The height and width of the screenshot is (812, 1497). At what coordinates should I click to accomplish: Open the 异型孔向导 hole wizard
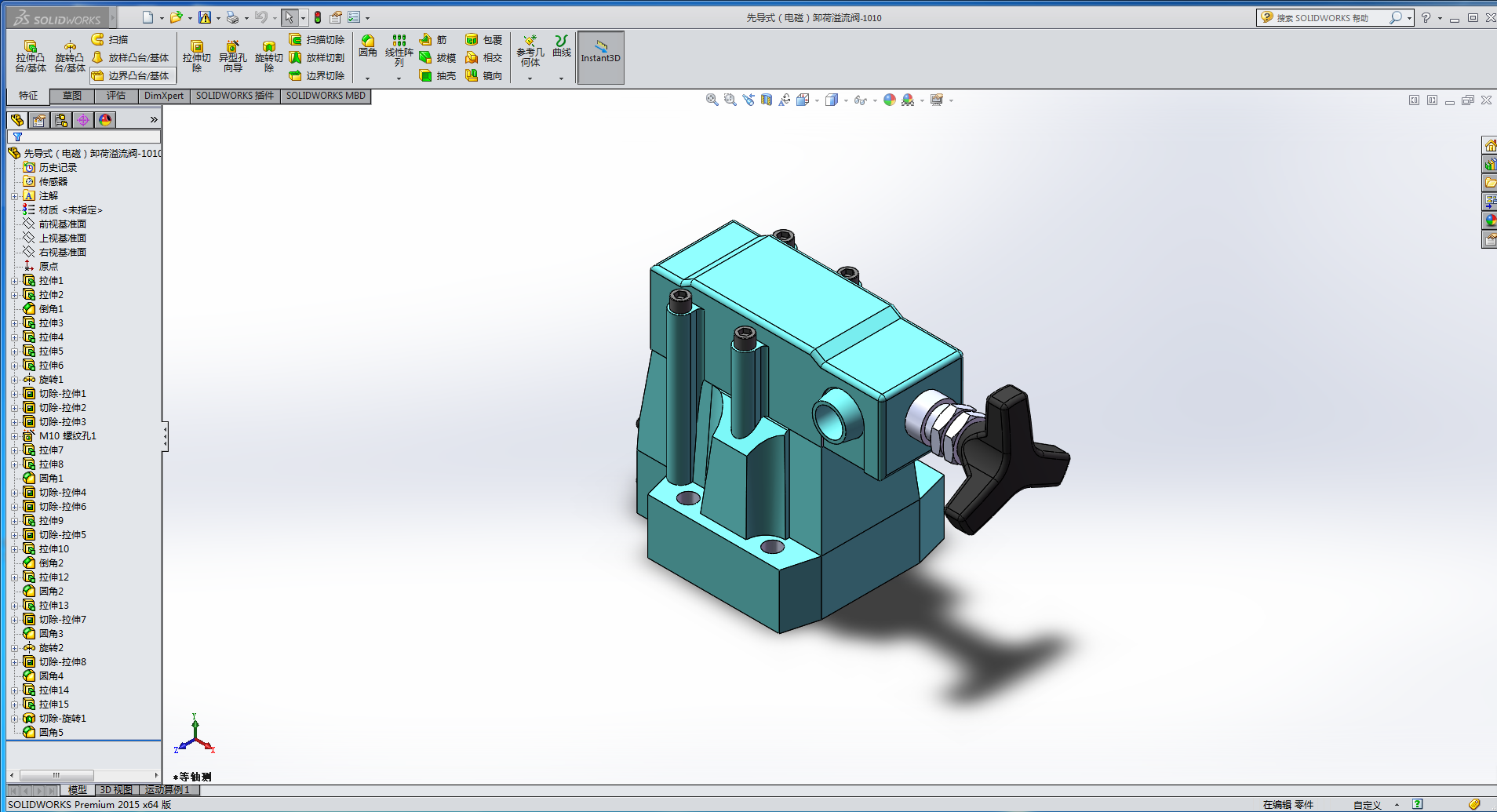click(232, 56)
